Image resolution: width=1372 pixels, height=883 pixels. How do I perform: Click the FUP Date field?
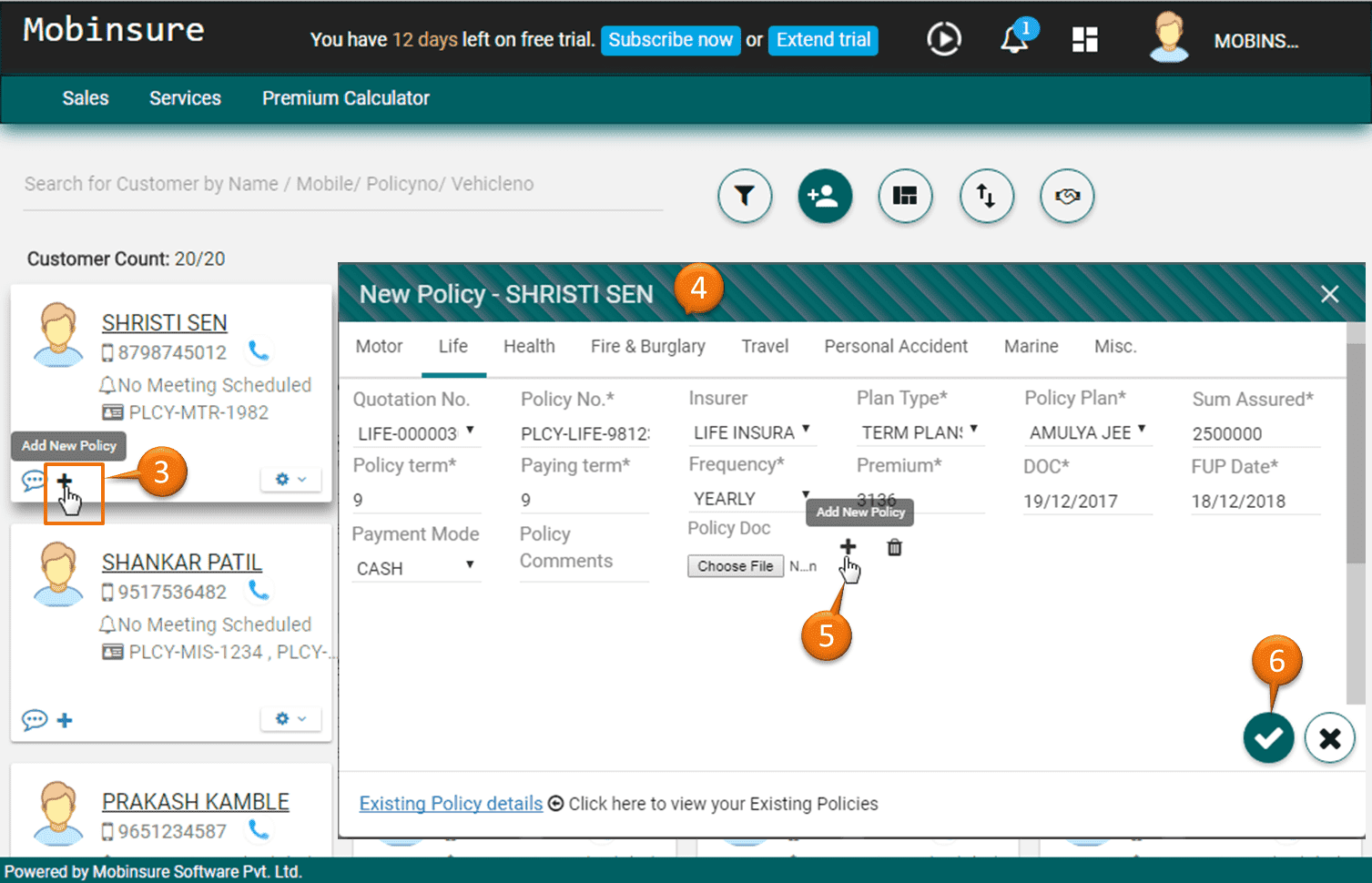1255,502
